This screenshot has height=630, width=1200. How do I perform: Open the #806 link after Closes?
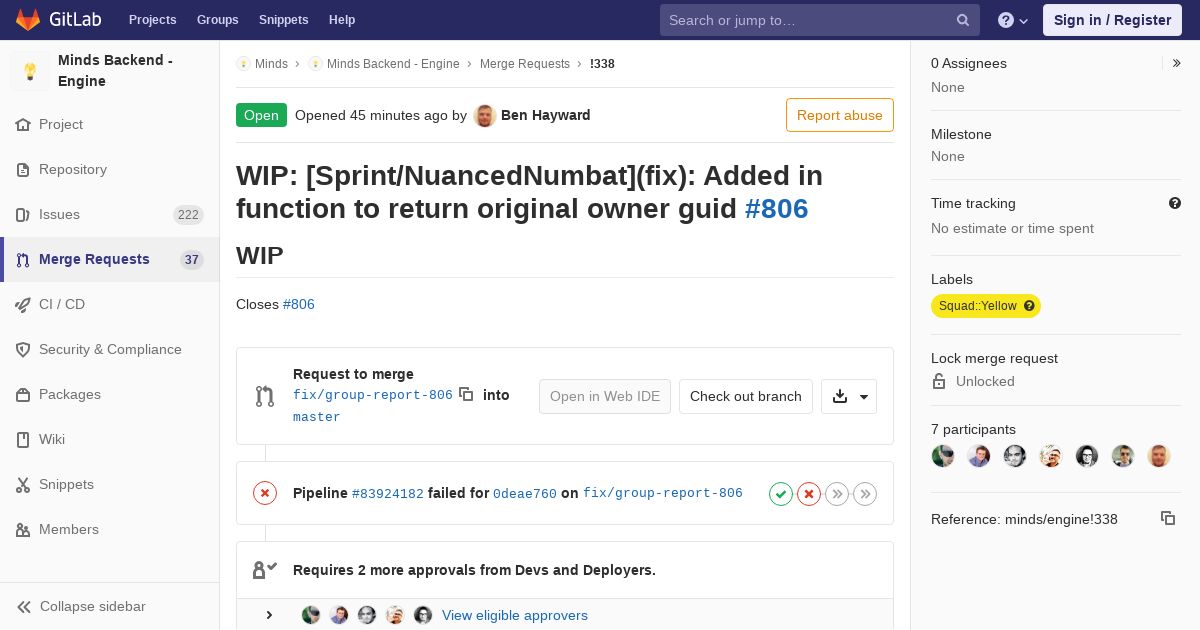tap(298, 304)
